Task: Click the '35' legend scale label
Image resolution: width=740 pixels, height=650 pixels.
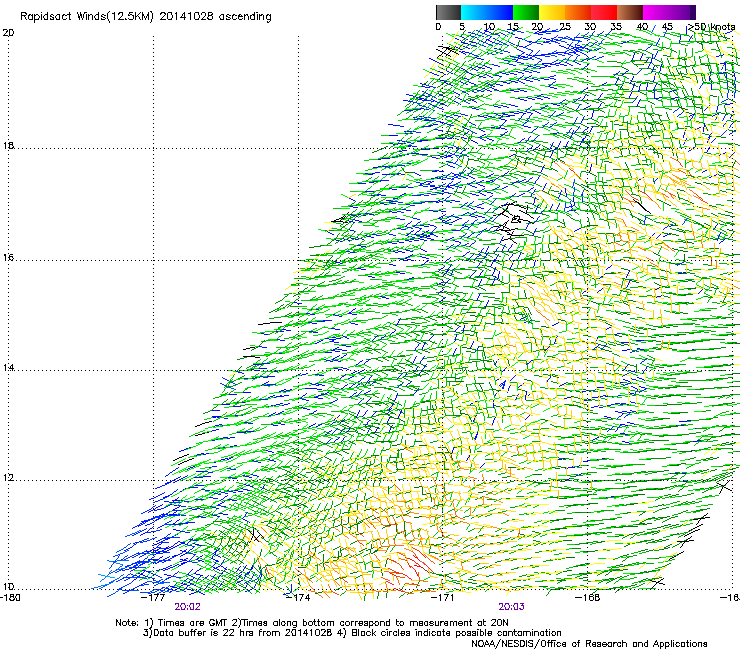Action: pos(616,27)
